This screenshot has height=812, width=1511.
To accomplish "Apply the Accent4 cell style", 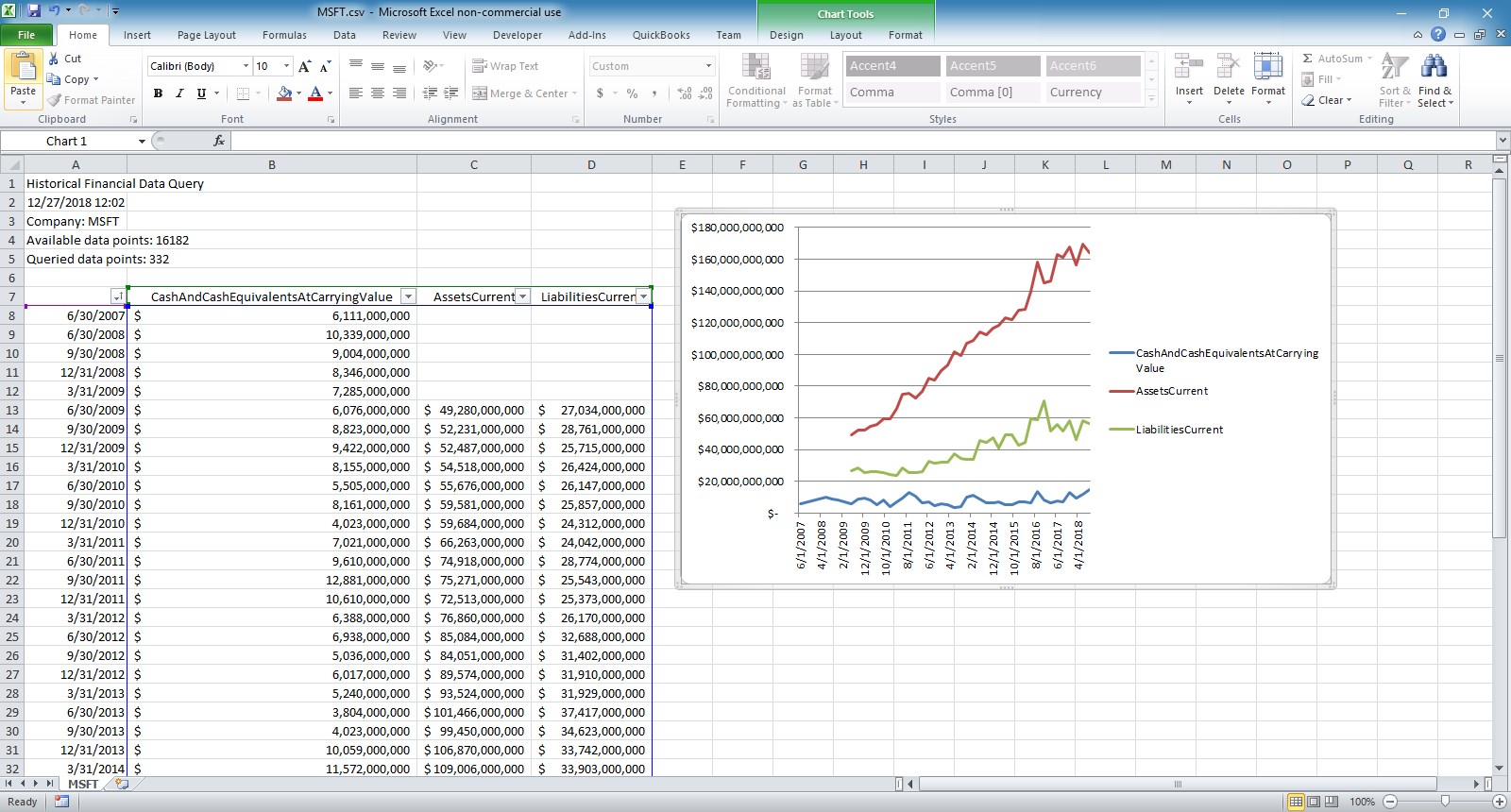I will click(x=891, y=66).
